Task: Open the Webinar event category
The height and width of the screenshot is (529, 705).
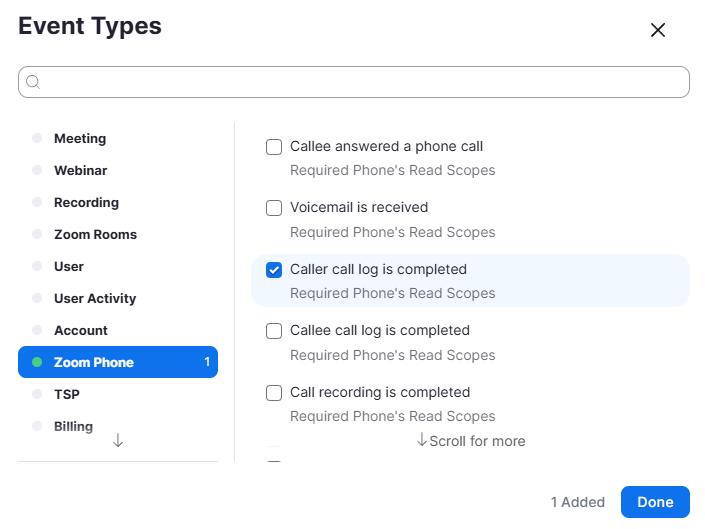Action: pos(80,170)
